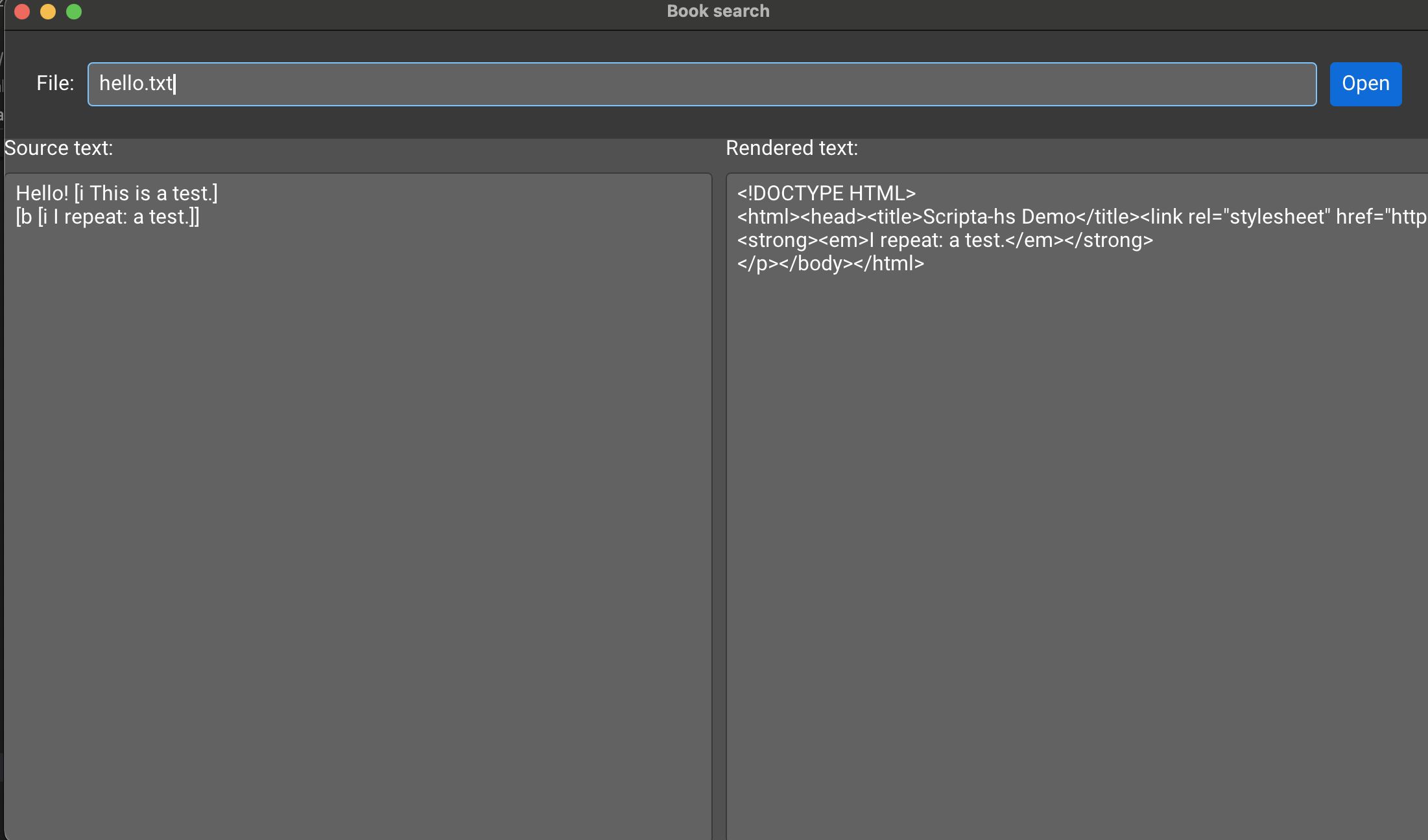1428x840 pixels.
Task: Click the Book search window title
Action: [718, 12]
